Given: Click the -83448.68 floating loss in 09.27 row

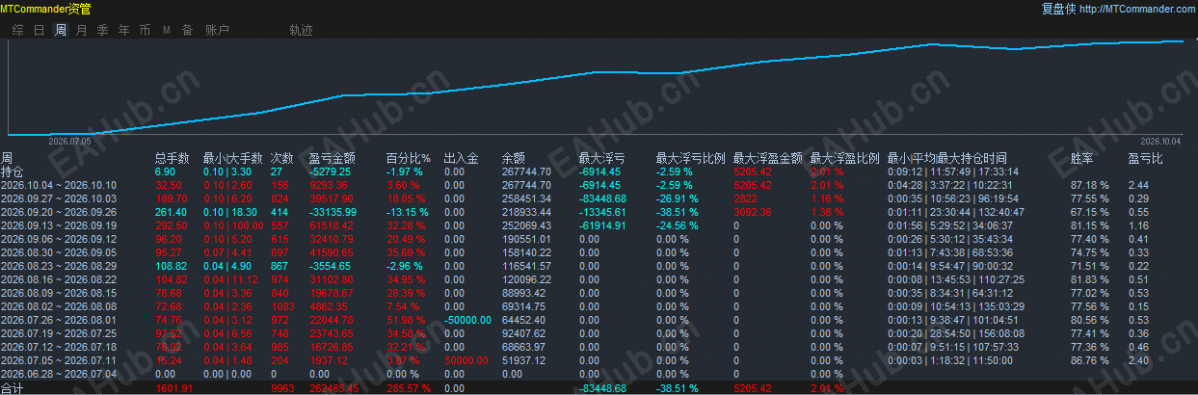Looking at the screenshot, I should pos(603,198).
